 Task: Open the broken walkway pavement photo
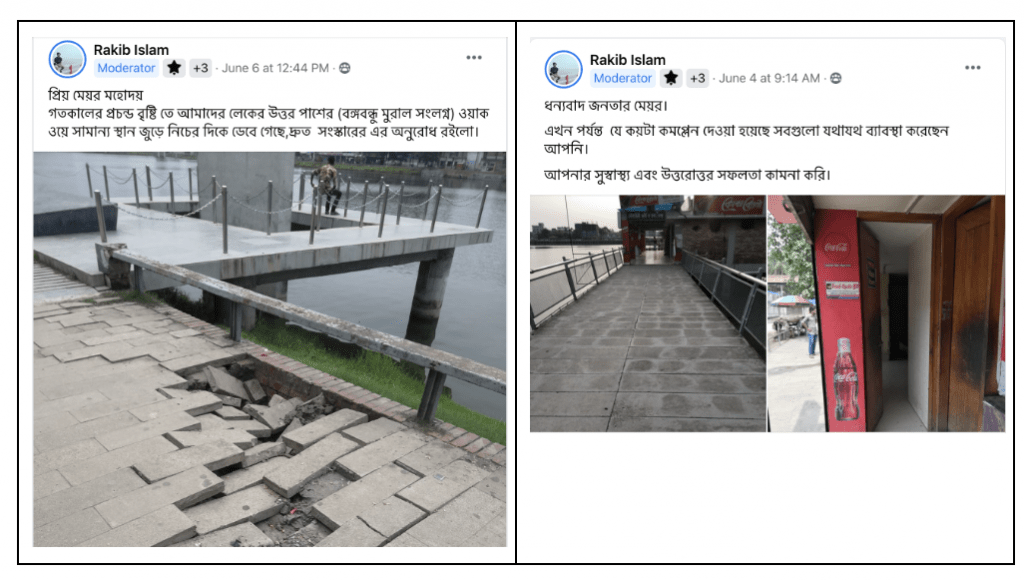coord(270,349)
